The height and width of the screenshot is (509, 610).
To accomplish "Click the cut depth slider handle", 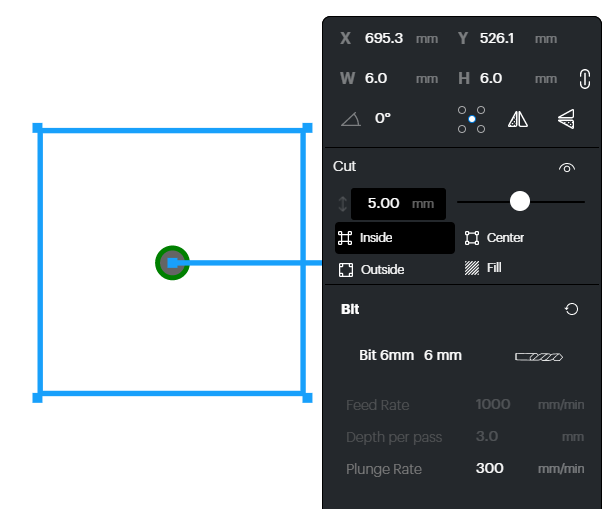I will tap(519, 202).
